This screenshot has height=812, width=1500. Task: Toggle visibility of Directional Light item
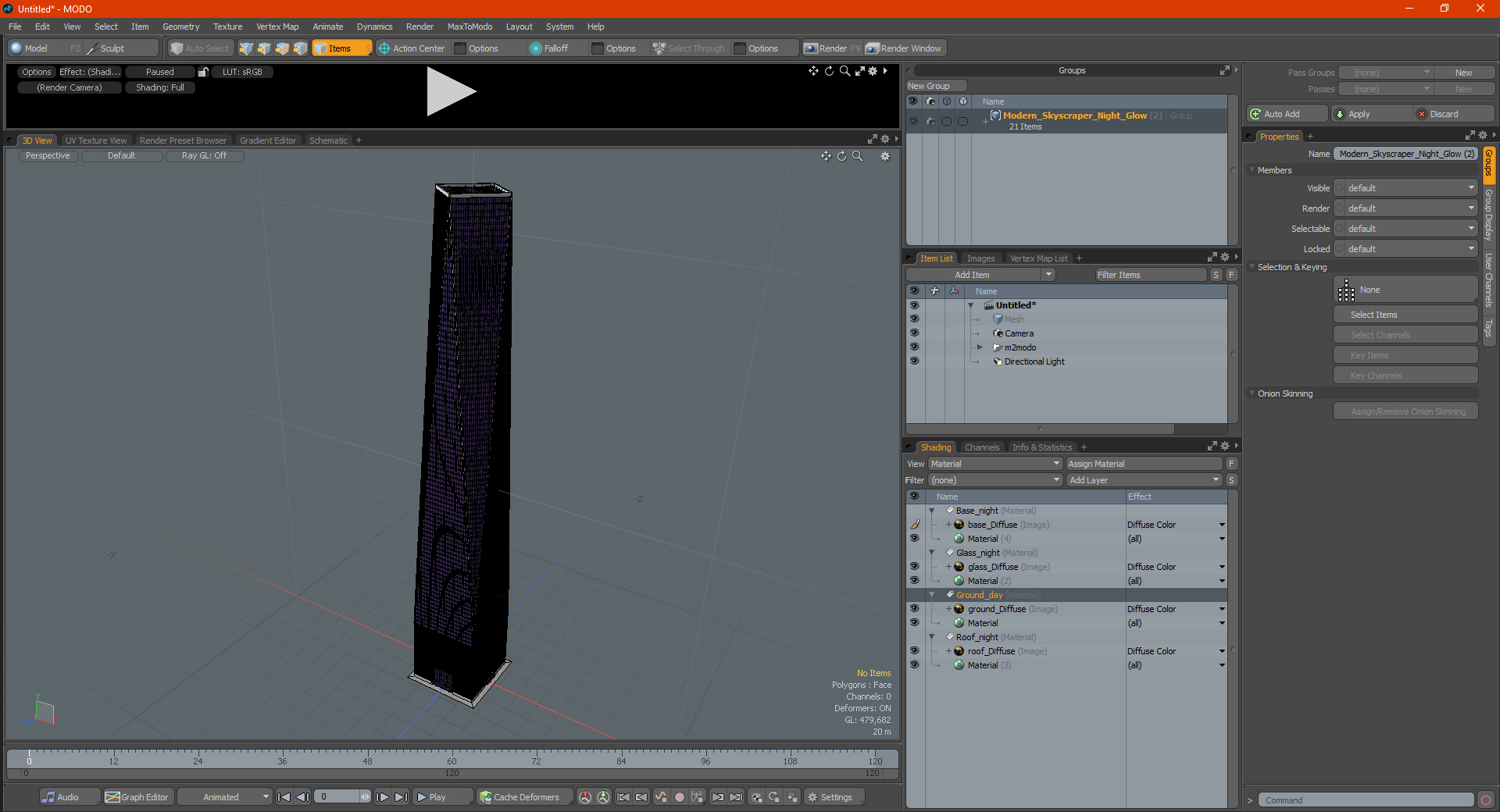(x=914, y=361)
